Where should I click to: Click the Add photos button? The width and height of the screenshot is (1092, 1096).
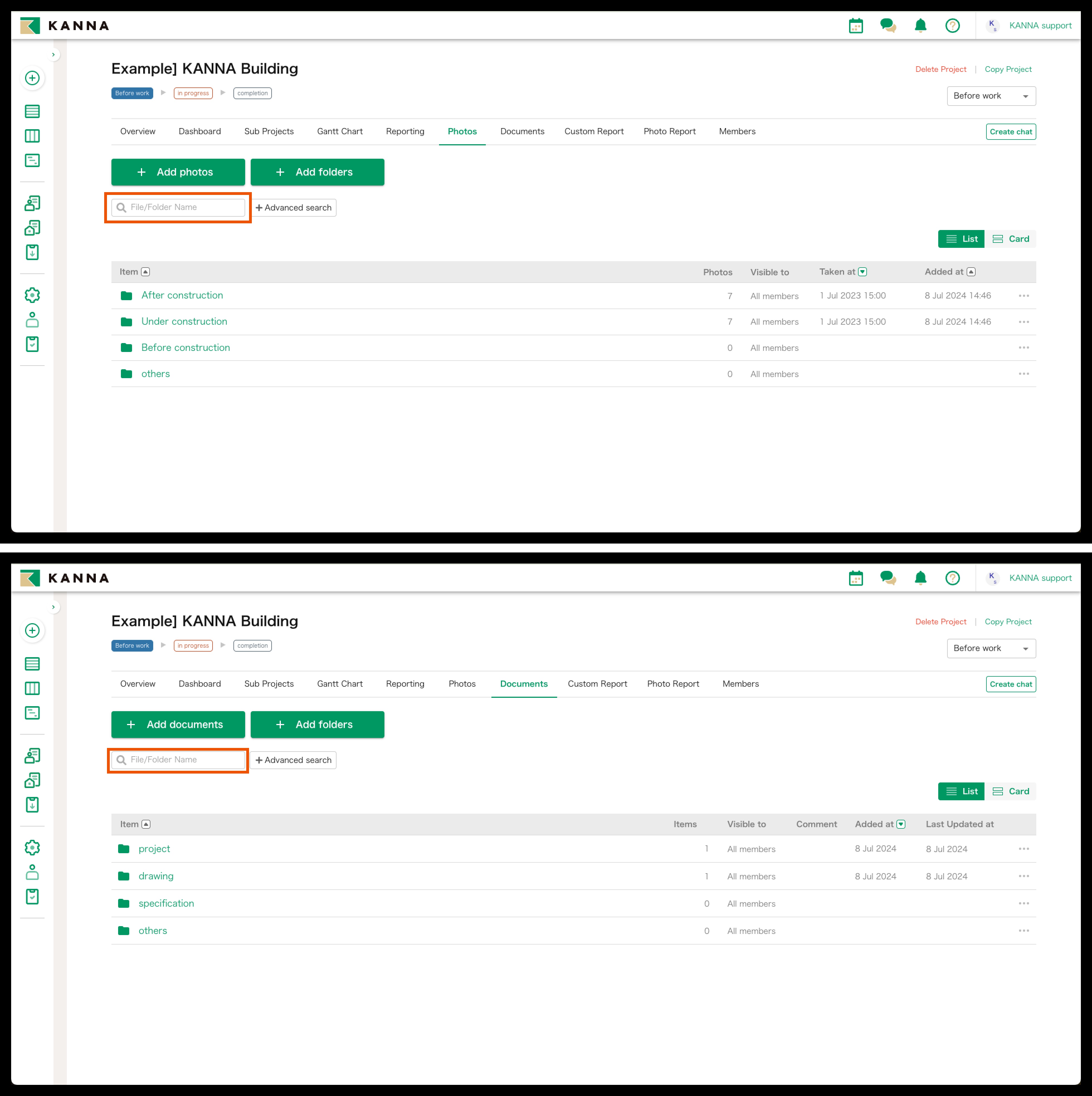point(178,172)
